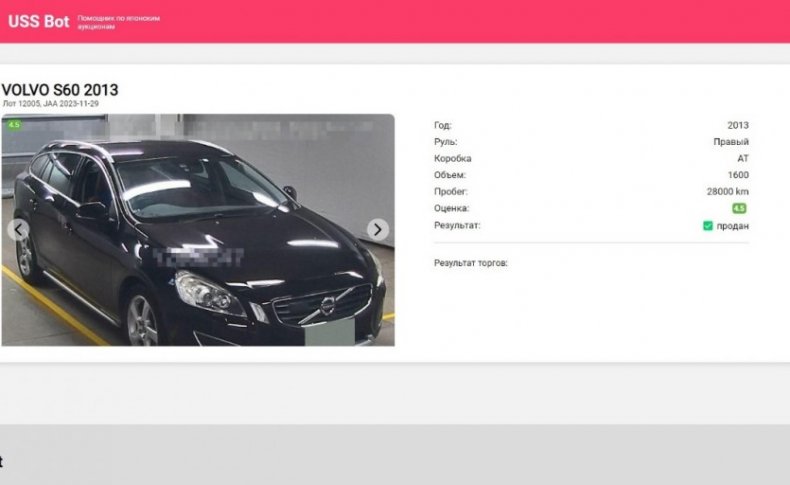Click the Руль label
The width and height of the screenshot is (790, 485).
445,142
